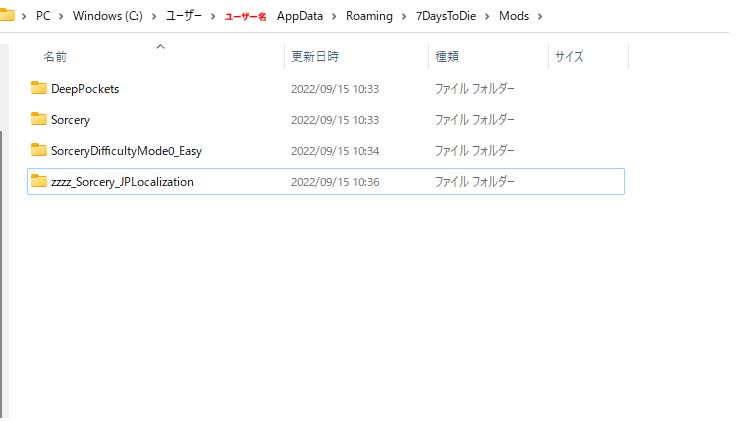This screenshot has height=421, width=742.
Task: Select the zzzz_Sorcery_JPLocalization folder name
Action: [122, 182]
